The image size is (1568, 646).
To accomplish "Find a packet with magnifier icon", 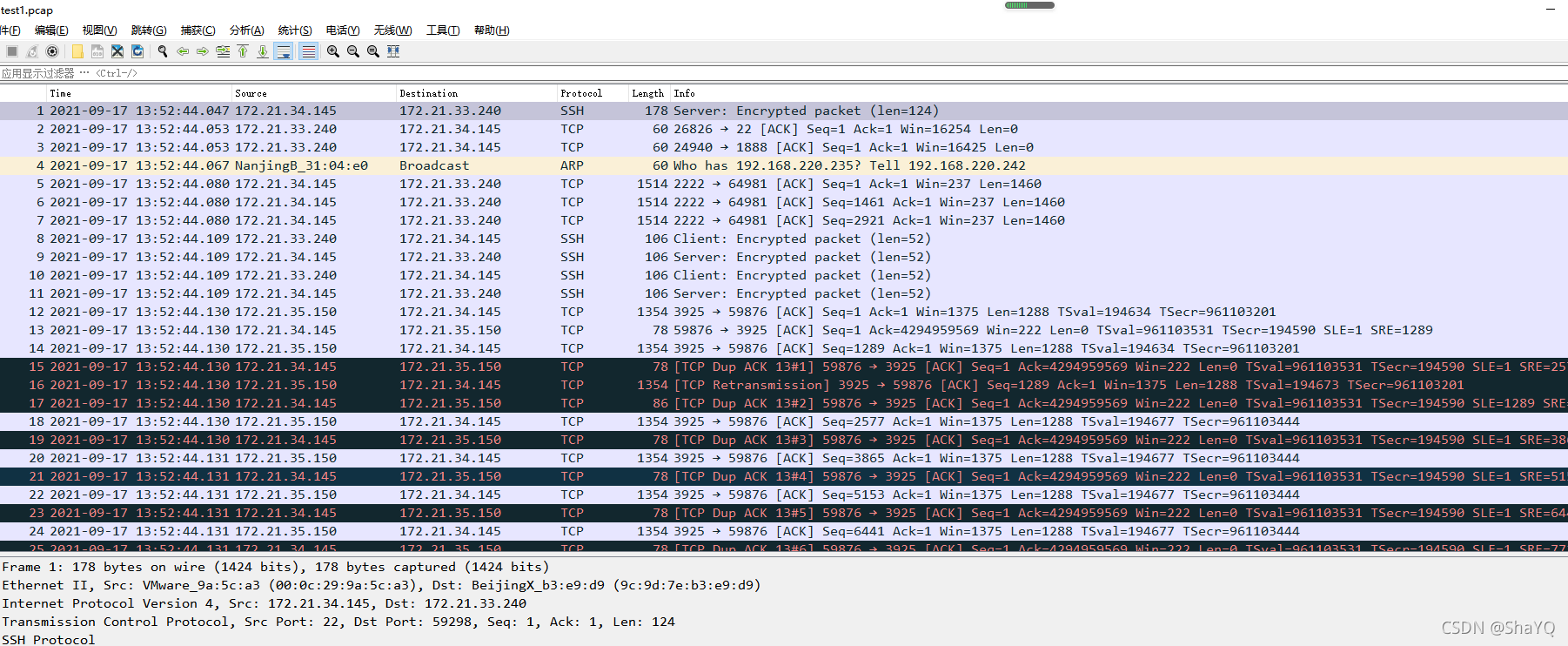I will [x=163, y=51].
